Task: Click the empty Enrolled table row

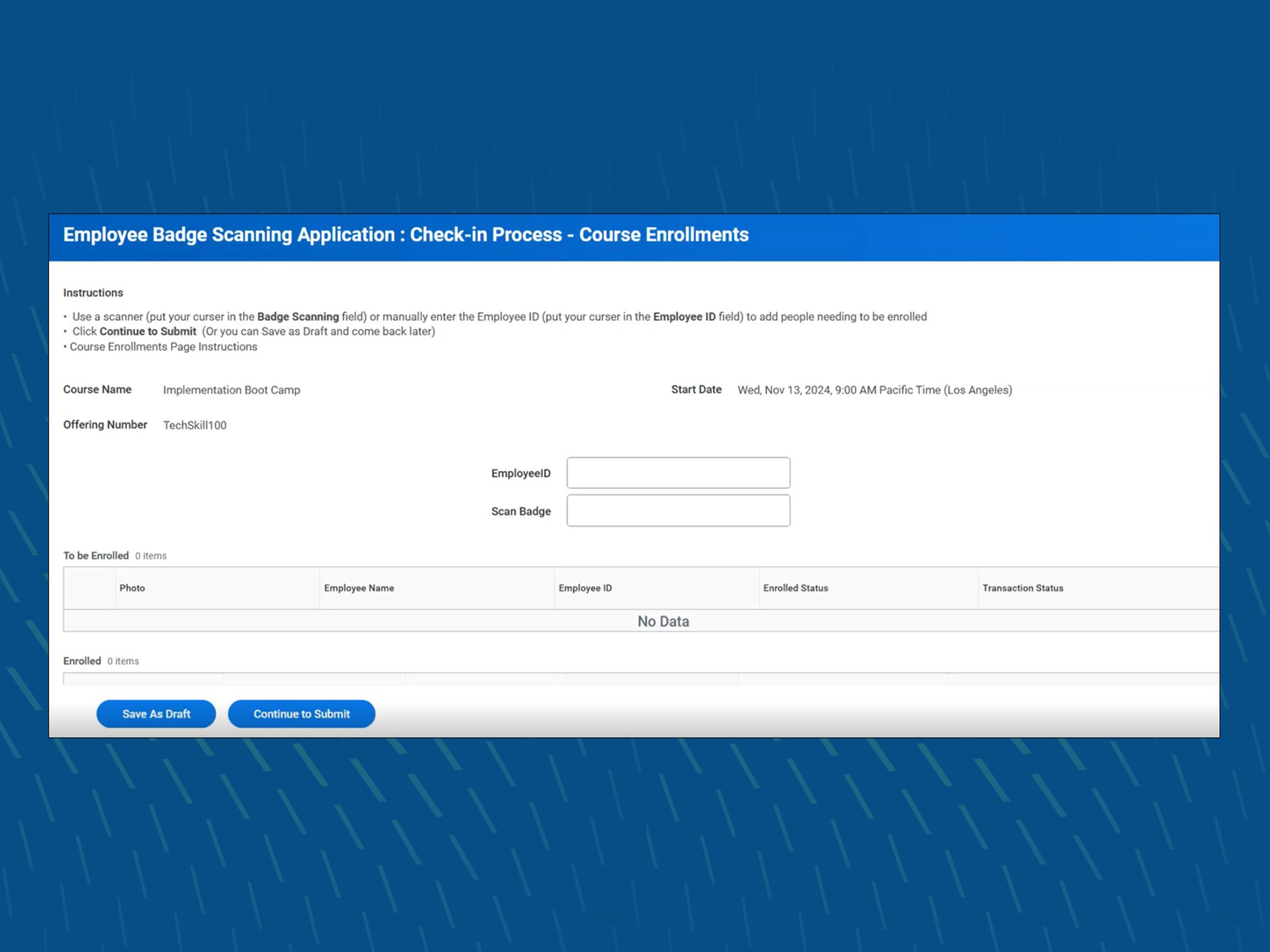Action: [508, 679]
